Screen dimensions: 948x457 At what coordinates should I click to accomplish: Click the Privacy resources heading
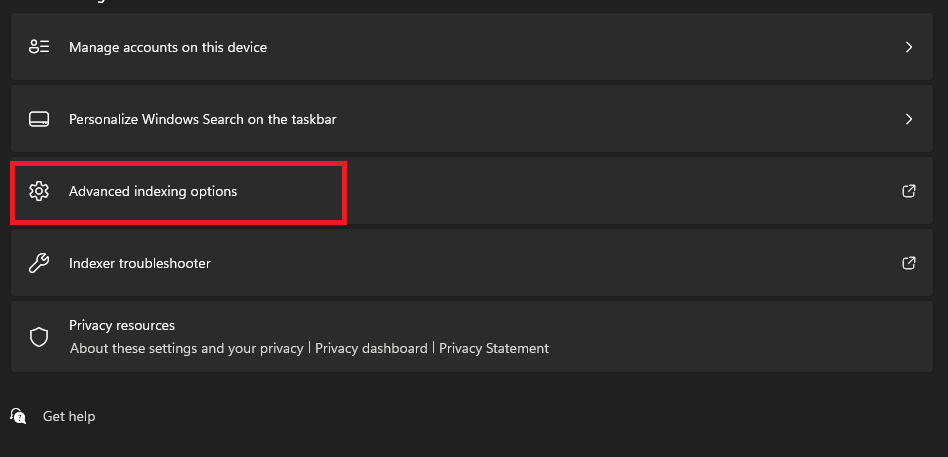[122, 325]
